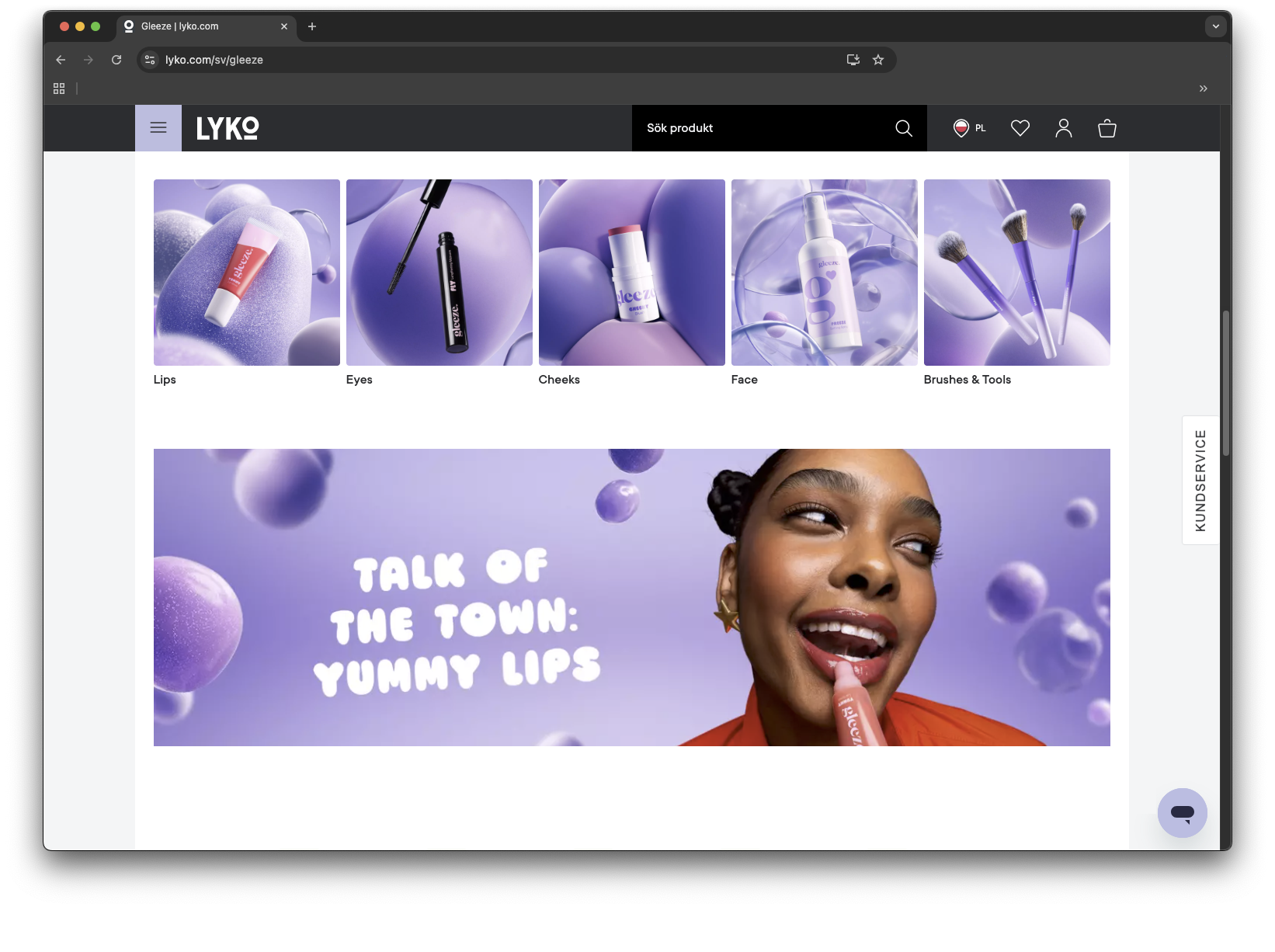The height and width of the screenshot is (952, 1275).
Task: Click the browser forward arrow
Action: click(x=89, y=60)
